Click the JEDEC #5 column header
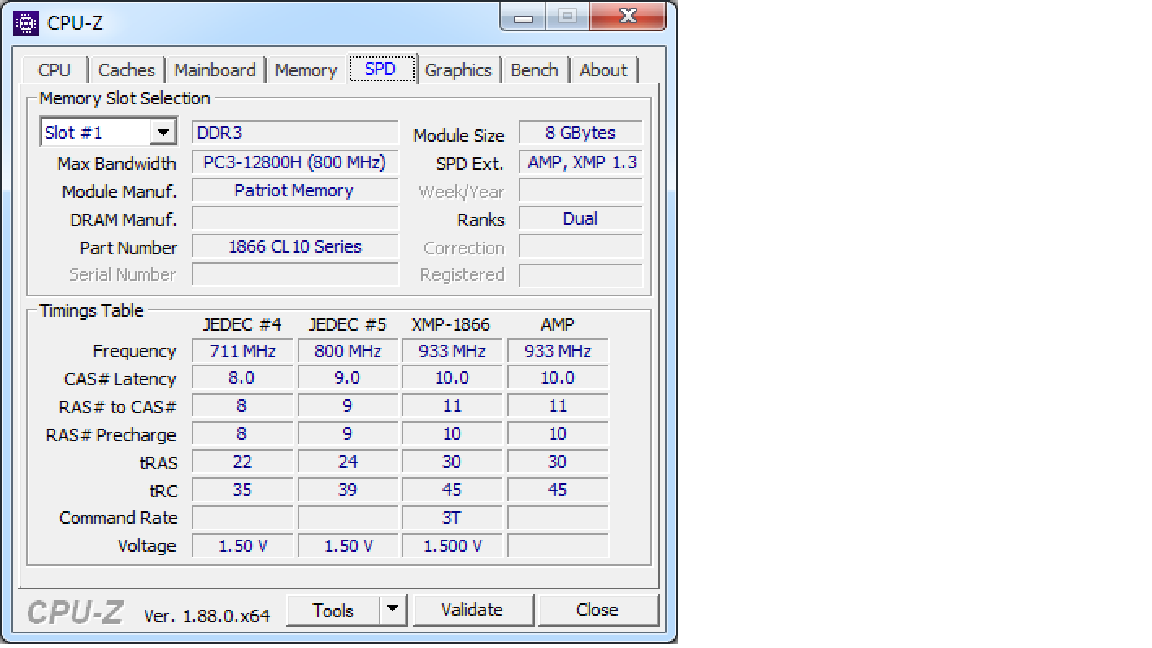1152x648 pixels. pyautogui.click(x=348, y=325)
